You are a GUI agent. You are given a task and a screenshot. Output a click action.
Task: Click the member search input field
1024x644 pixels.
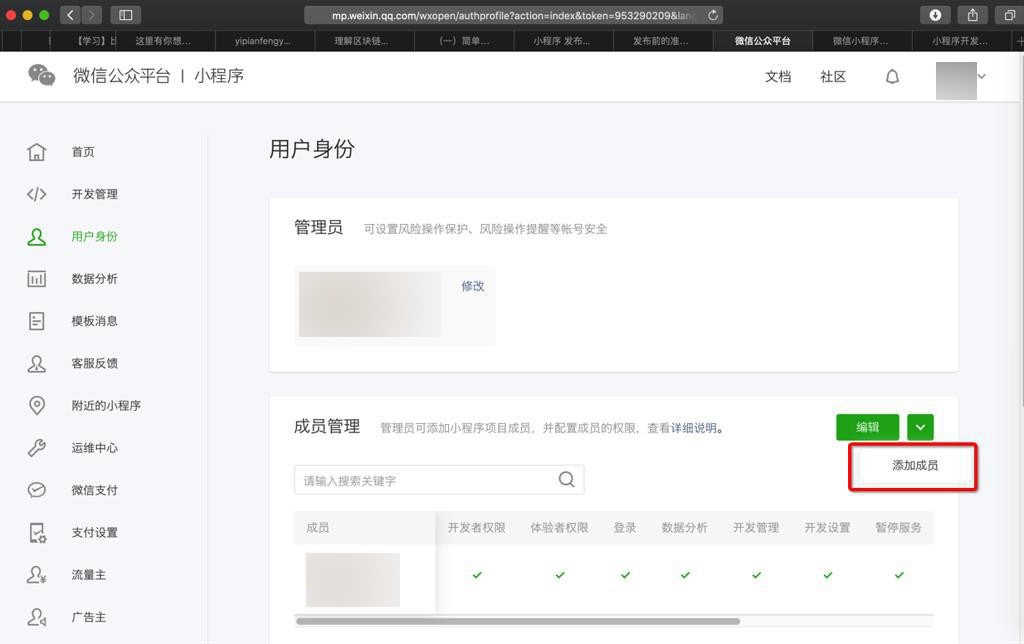coord(439,480)
